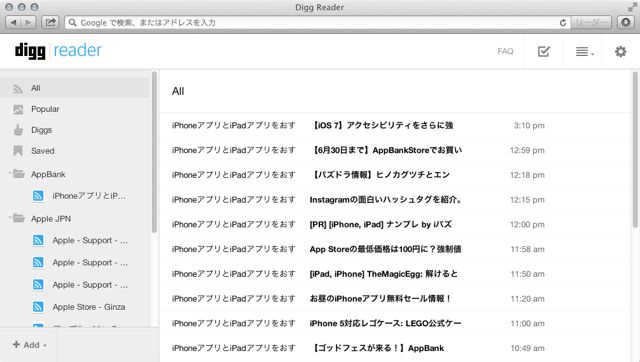The height and width of the screenshot is (362, 640).
Task: Click RSS icon of iPhoneアプリとiP... feed
Action: coord(38,196)
